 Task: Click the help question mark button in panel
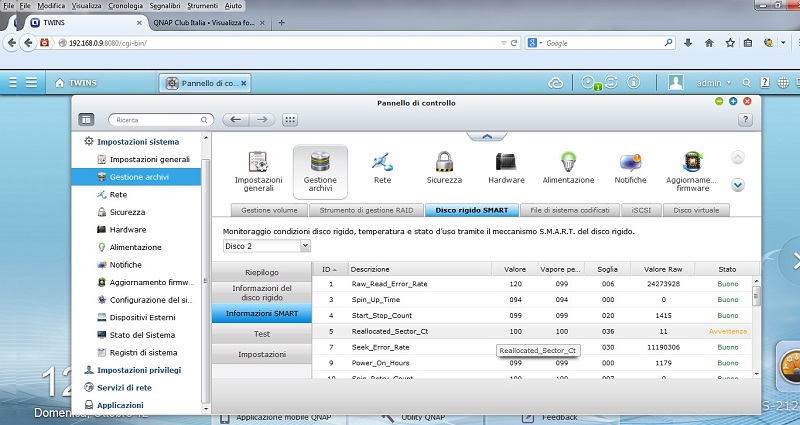pyautogui.click(x=744, y=120)
